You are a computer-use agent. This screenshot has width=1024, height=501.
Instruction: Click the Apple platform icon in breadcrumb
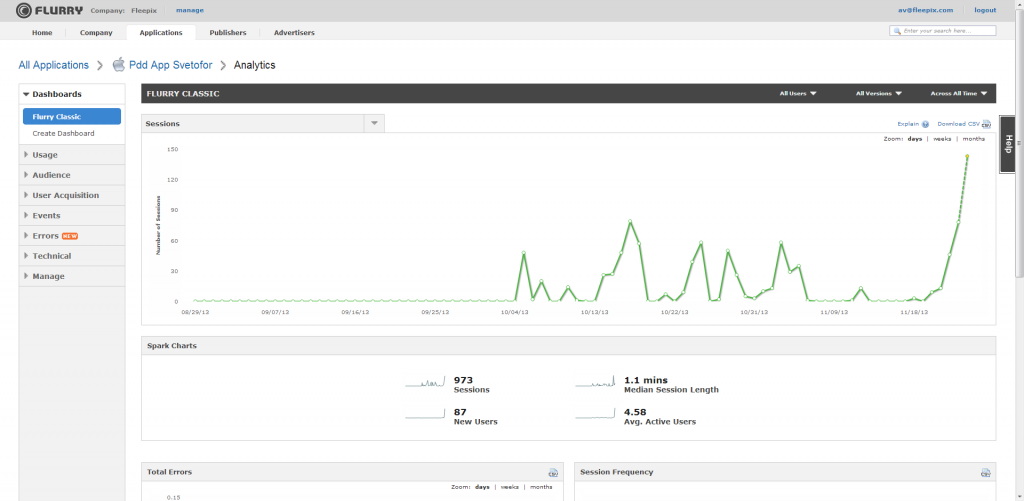click(x=119, y=65)
